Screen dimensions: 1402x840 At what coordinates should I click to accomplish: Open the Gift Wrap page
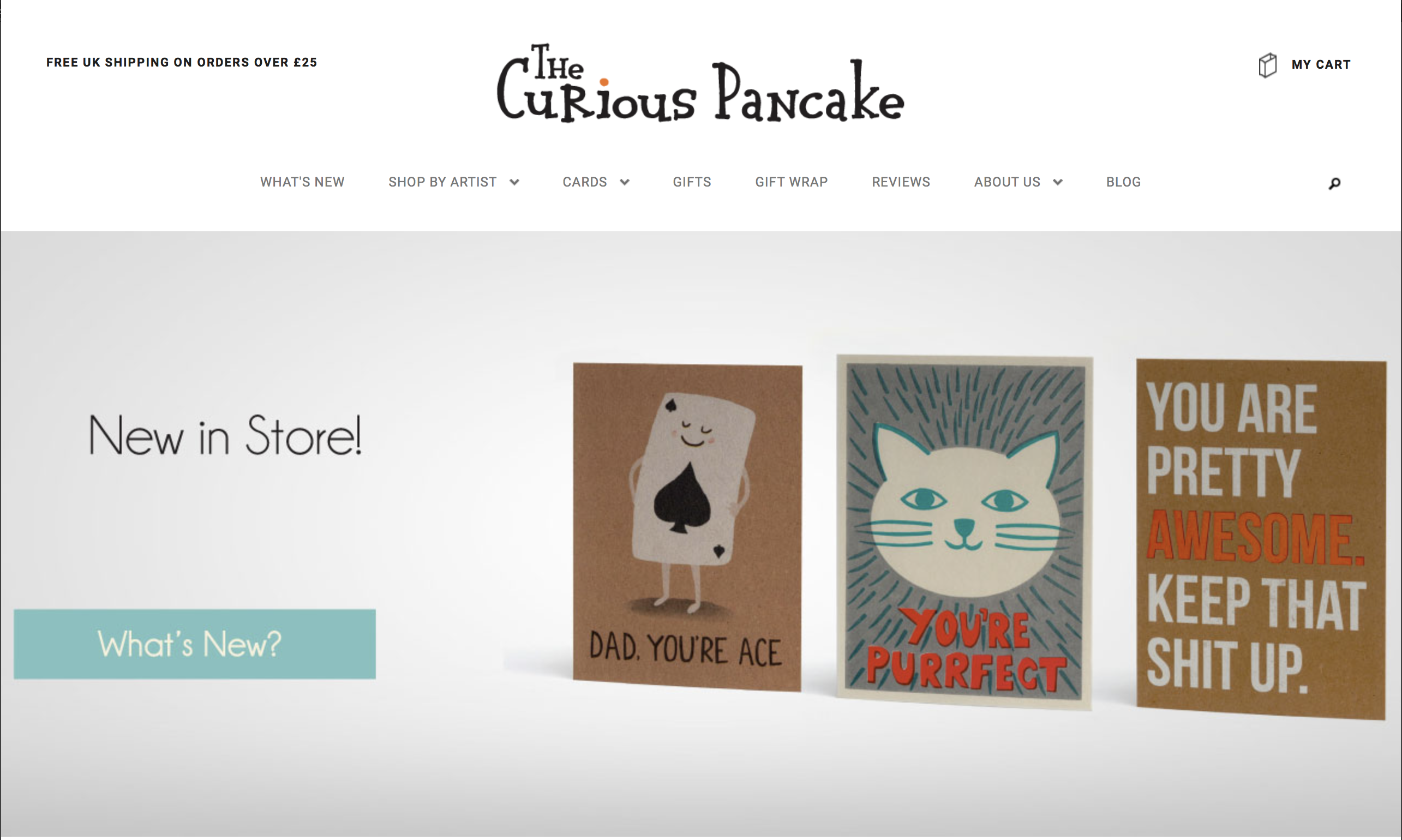(x=791, y=182)
